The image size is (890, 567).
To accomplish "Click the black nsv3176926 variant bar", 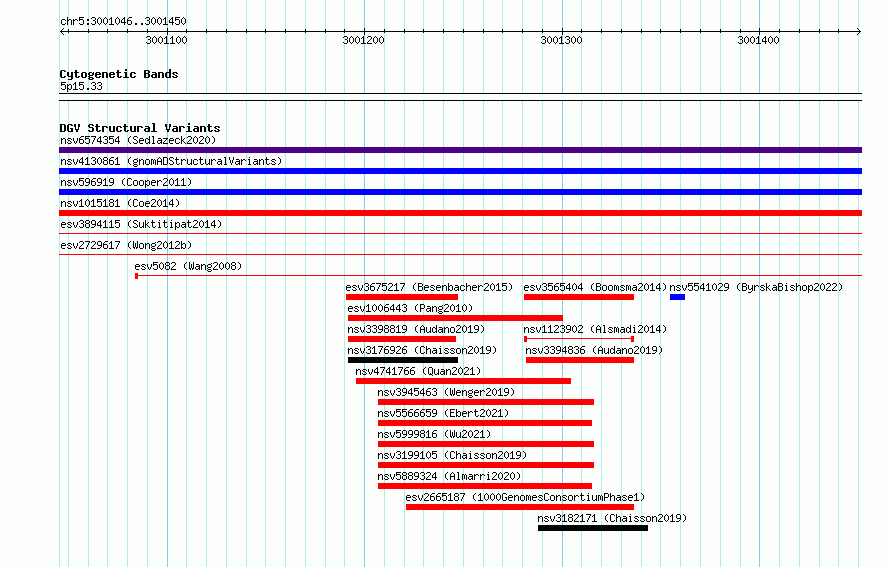I will (x=403, y=360).
